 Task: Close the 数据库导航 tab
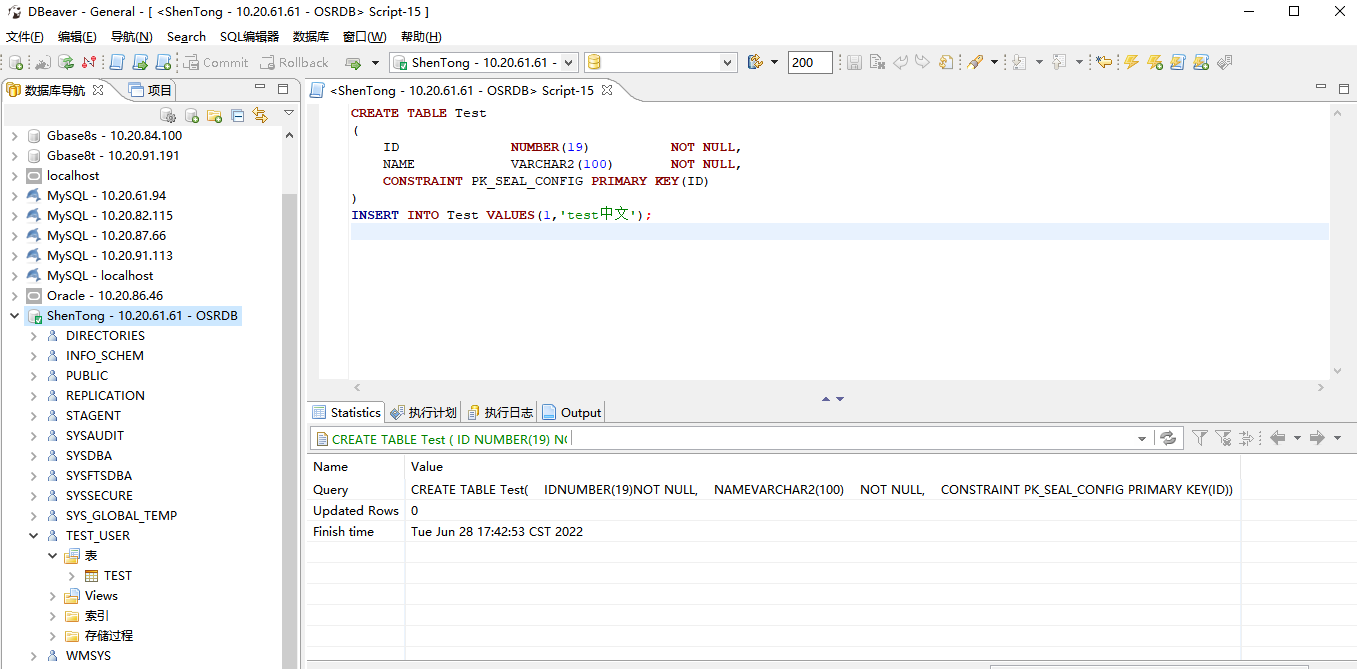[98, 90]
